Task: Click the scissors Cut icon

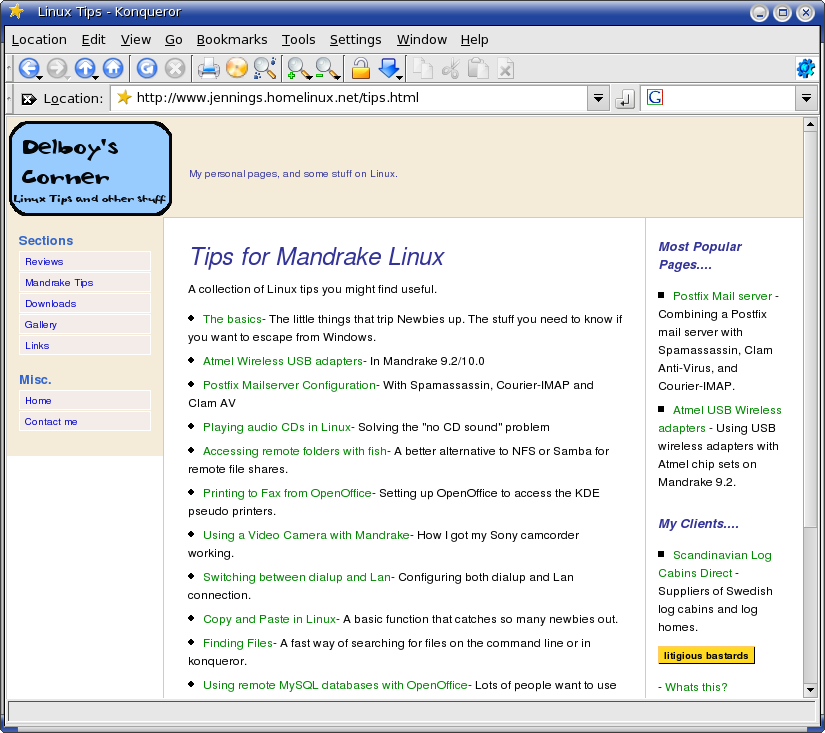Action: point(450,68)
